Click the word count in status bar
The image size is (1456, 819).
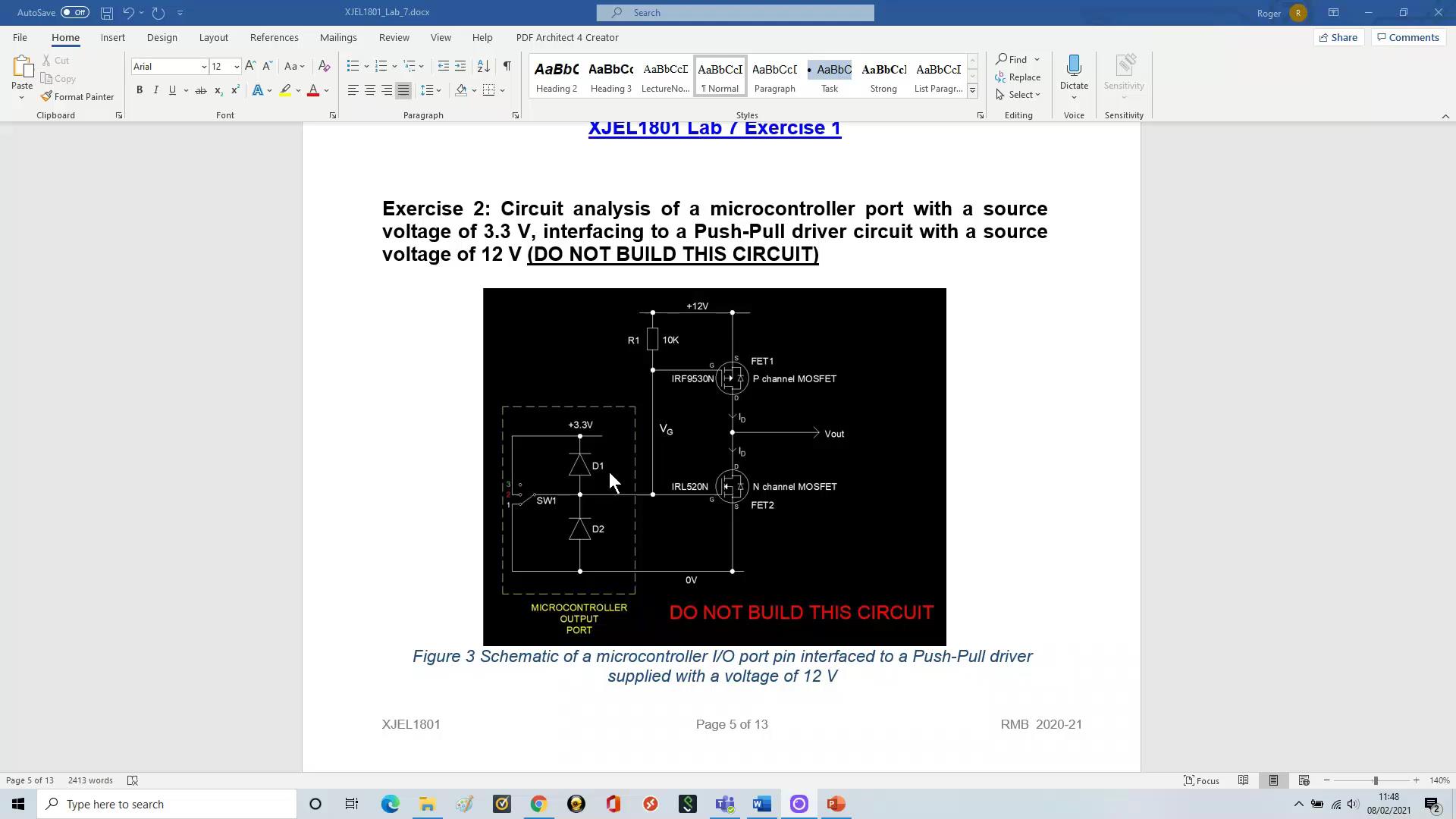90,780
